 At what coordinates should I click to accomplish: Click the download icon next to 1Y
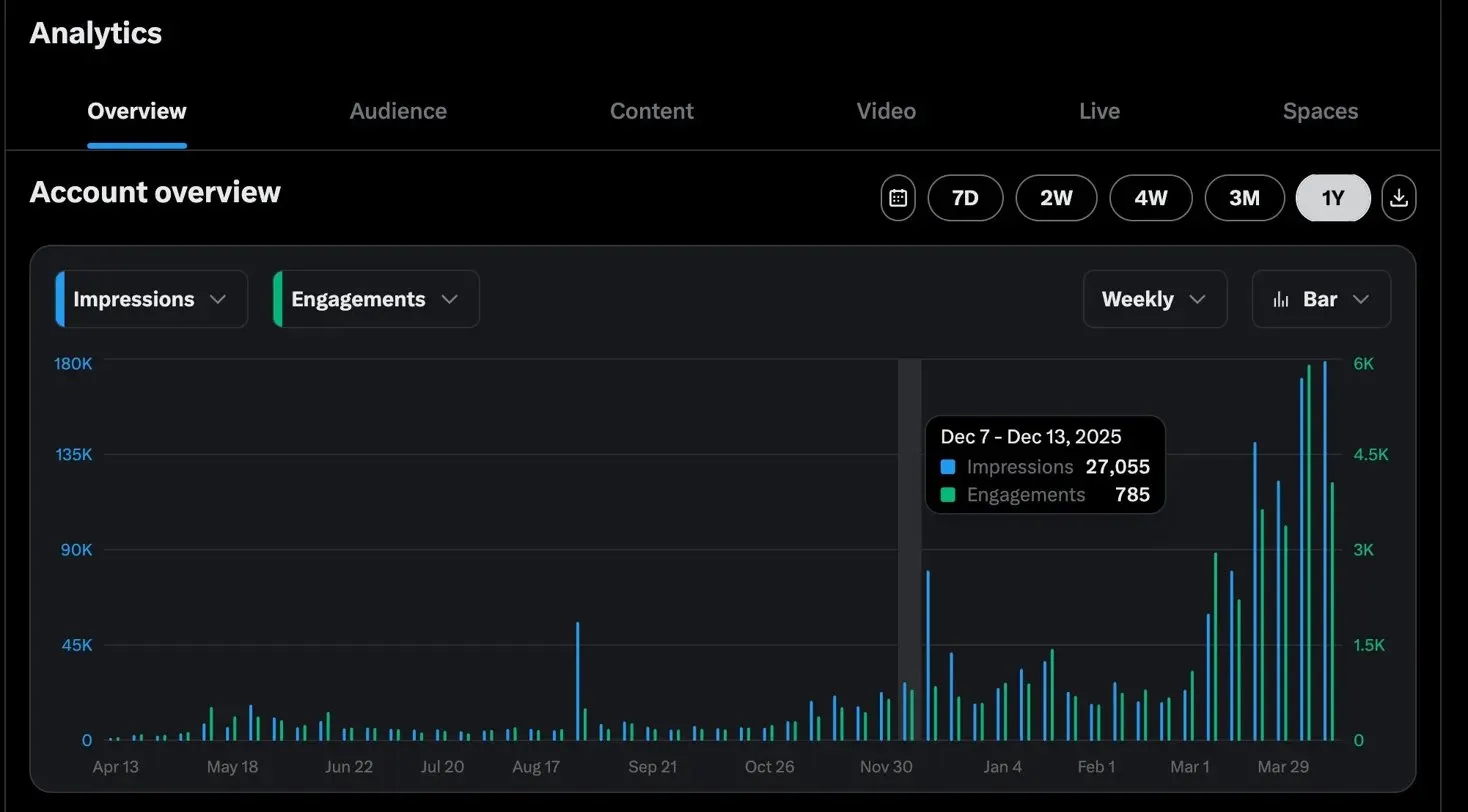point(1398,197)
